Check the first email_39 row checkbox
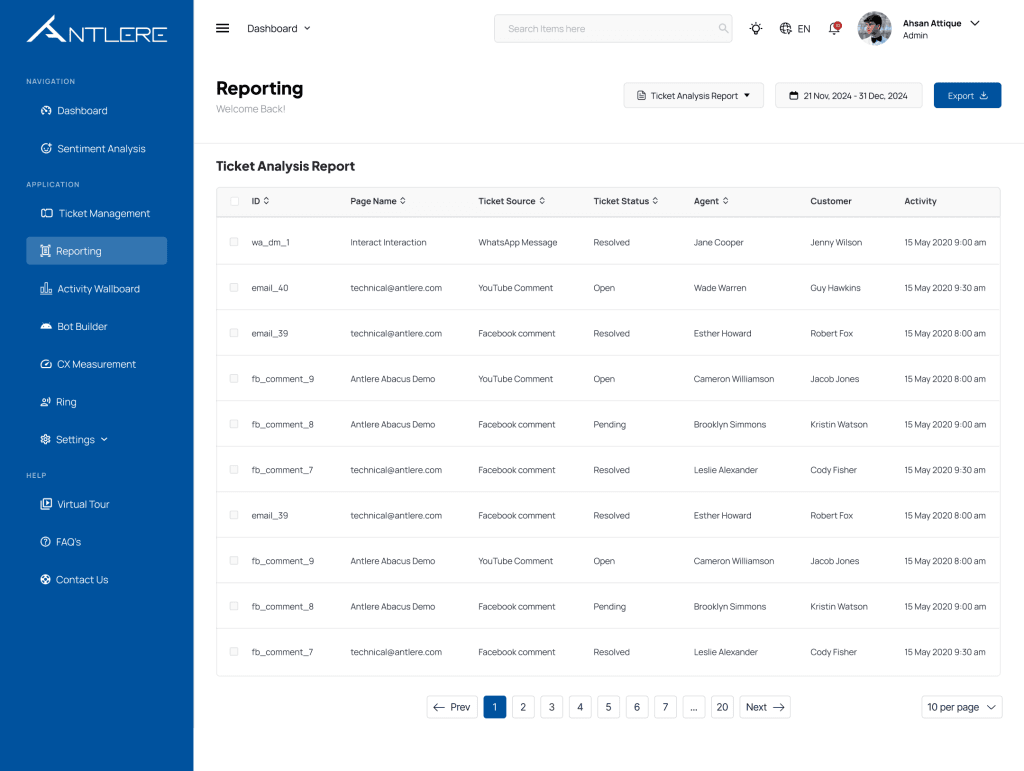 pos(234,333)
